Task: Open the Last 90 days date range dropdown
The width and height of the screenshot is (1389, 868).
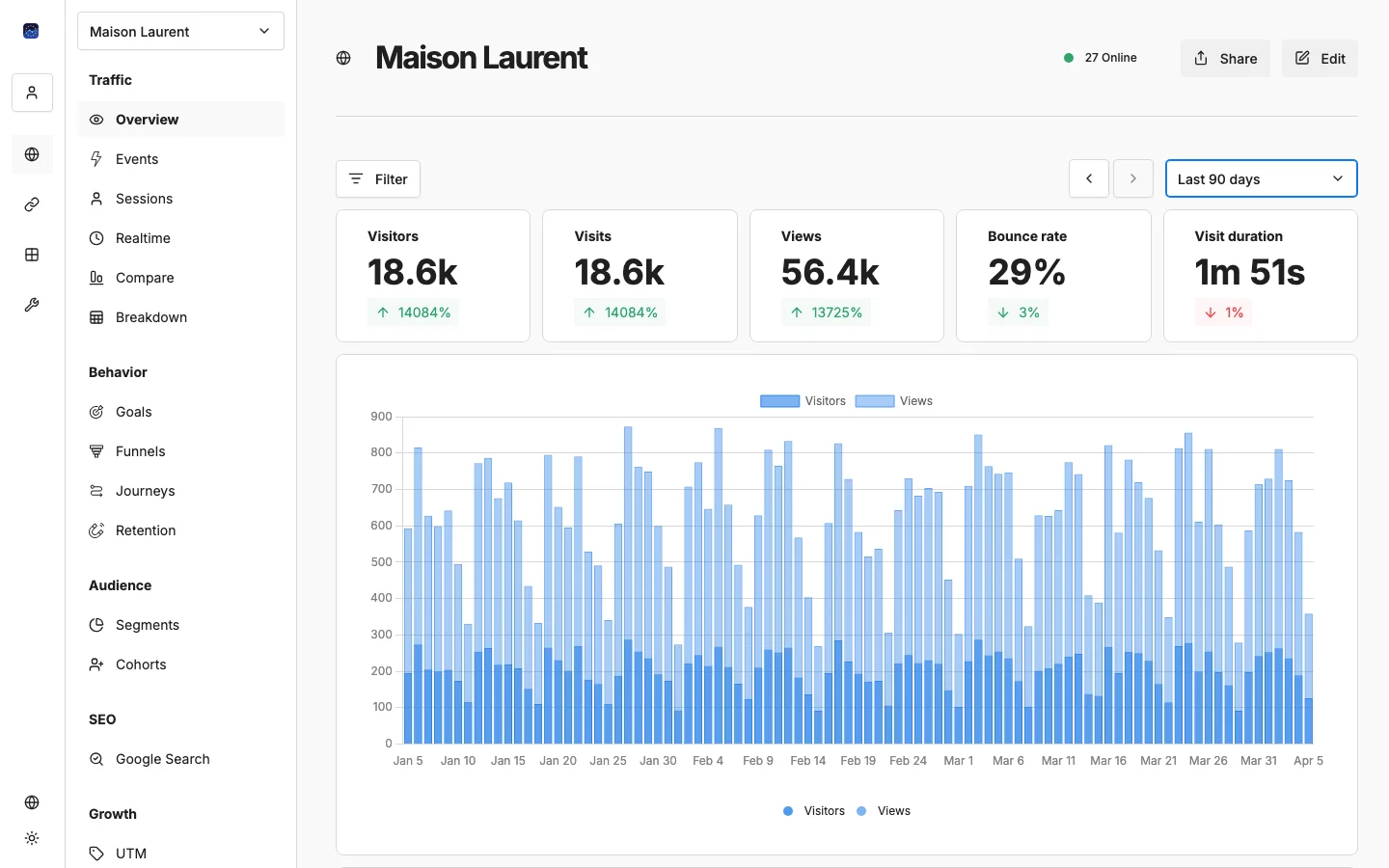Action: (x=1261, y=178)
